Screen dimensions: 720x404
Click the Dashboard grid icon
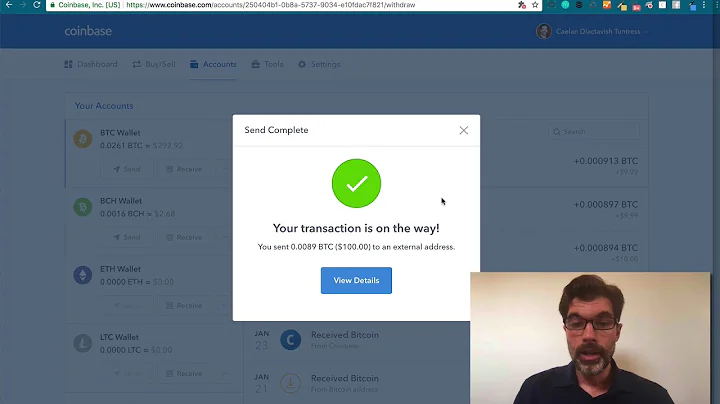click(68, 64)
